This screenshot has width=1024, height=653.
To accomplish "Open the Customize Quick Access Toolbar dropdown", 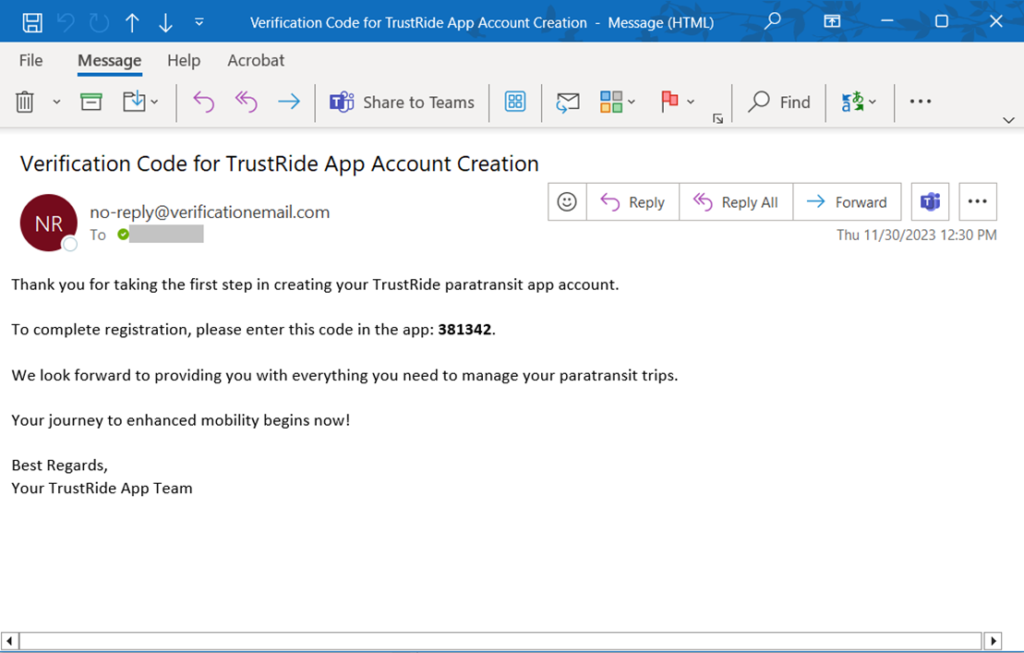I will [199, 22].
